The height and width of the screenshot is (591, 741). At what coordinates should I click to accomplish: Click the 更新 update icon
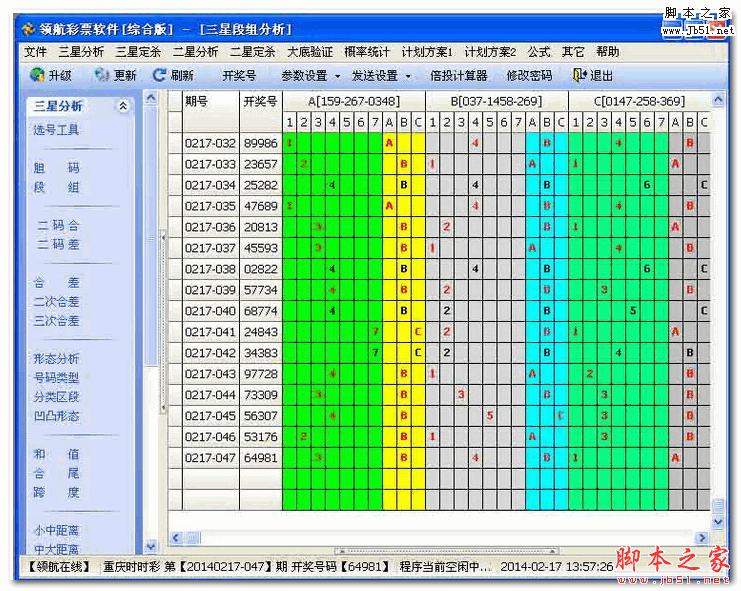pos(102,75)
